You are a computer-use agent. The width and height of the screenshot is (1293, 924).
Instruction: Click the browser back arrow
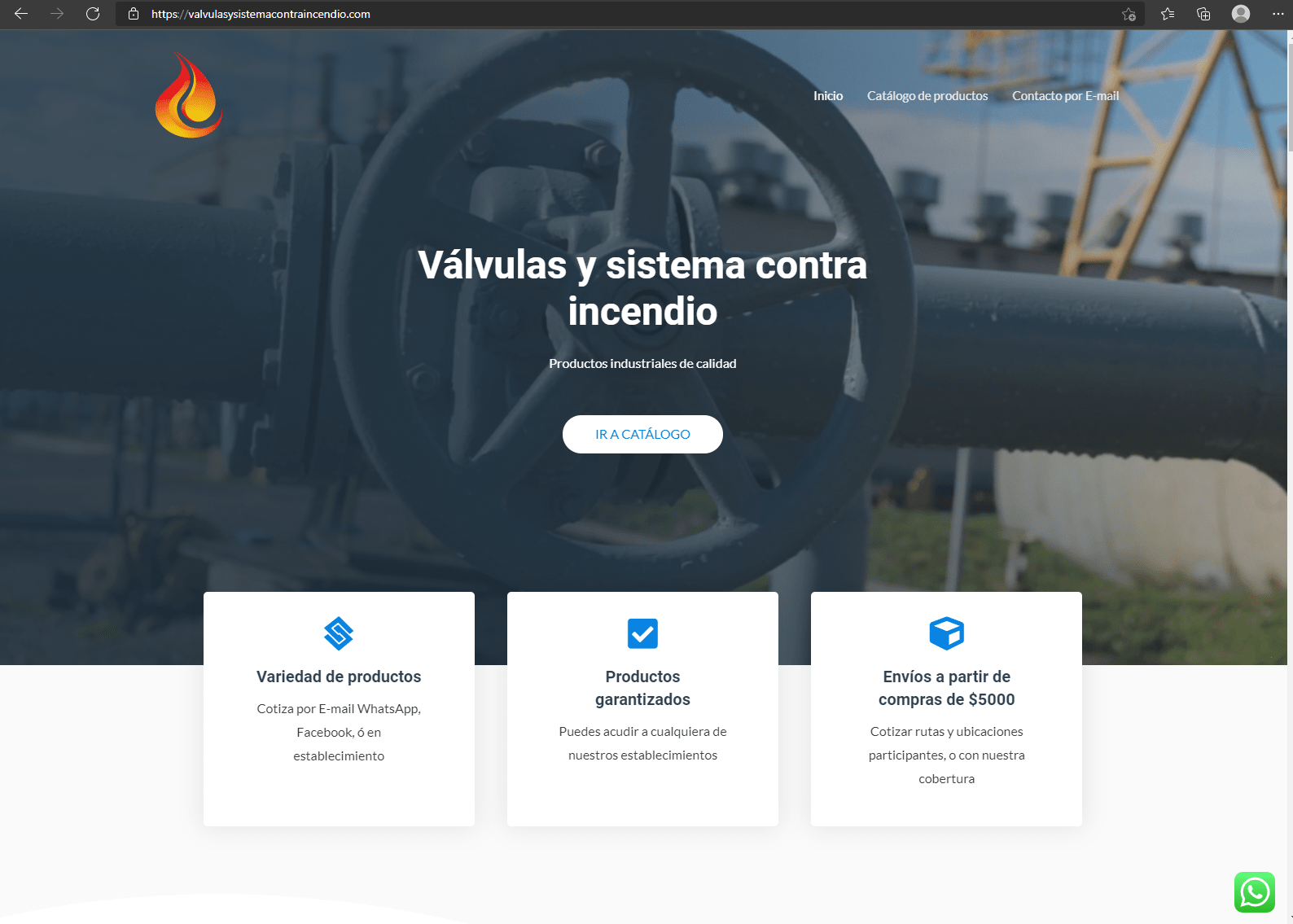21,14
